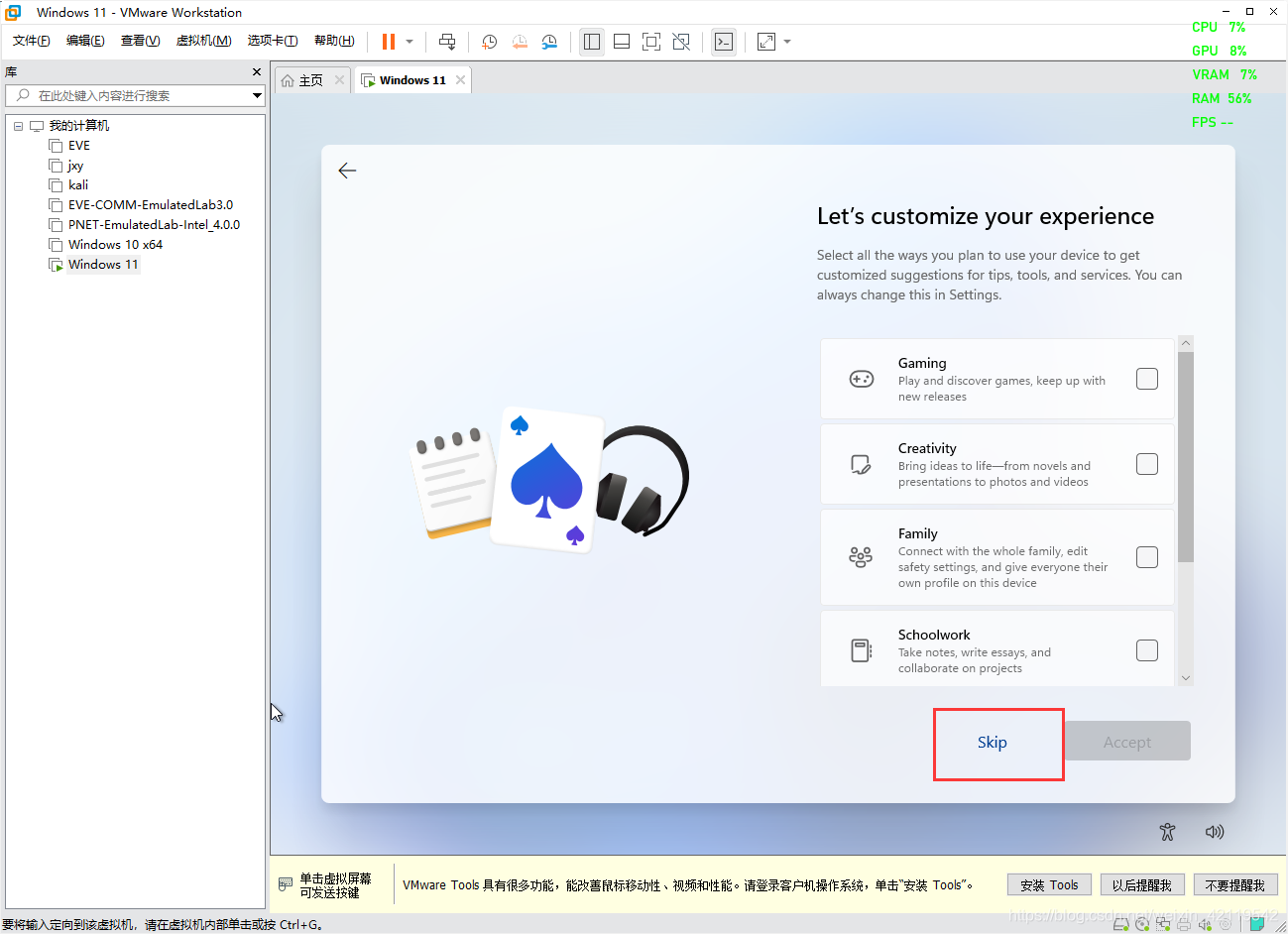Check the Gaming checkbox
Viewport: 1288px width, 934px height.
pos(1147,379)
